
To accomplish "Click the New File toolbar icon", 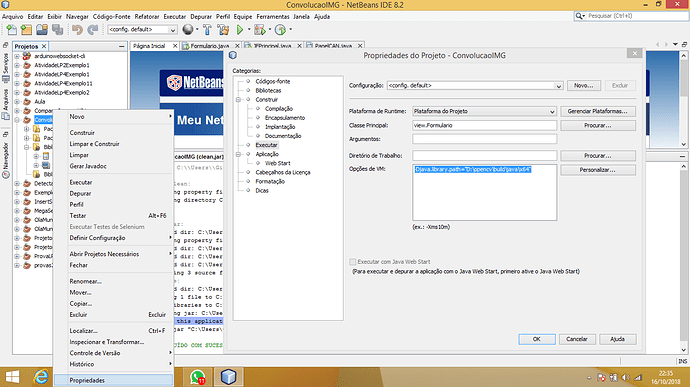I will click(x=11, y=29).
